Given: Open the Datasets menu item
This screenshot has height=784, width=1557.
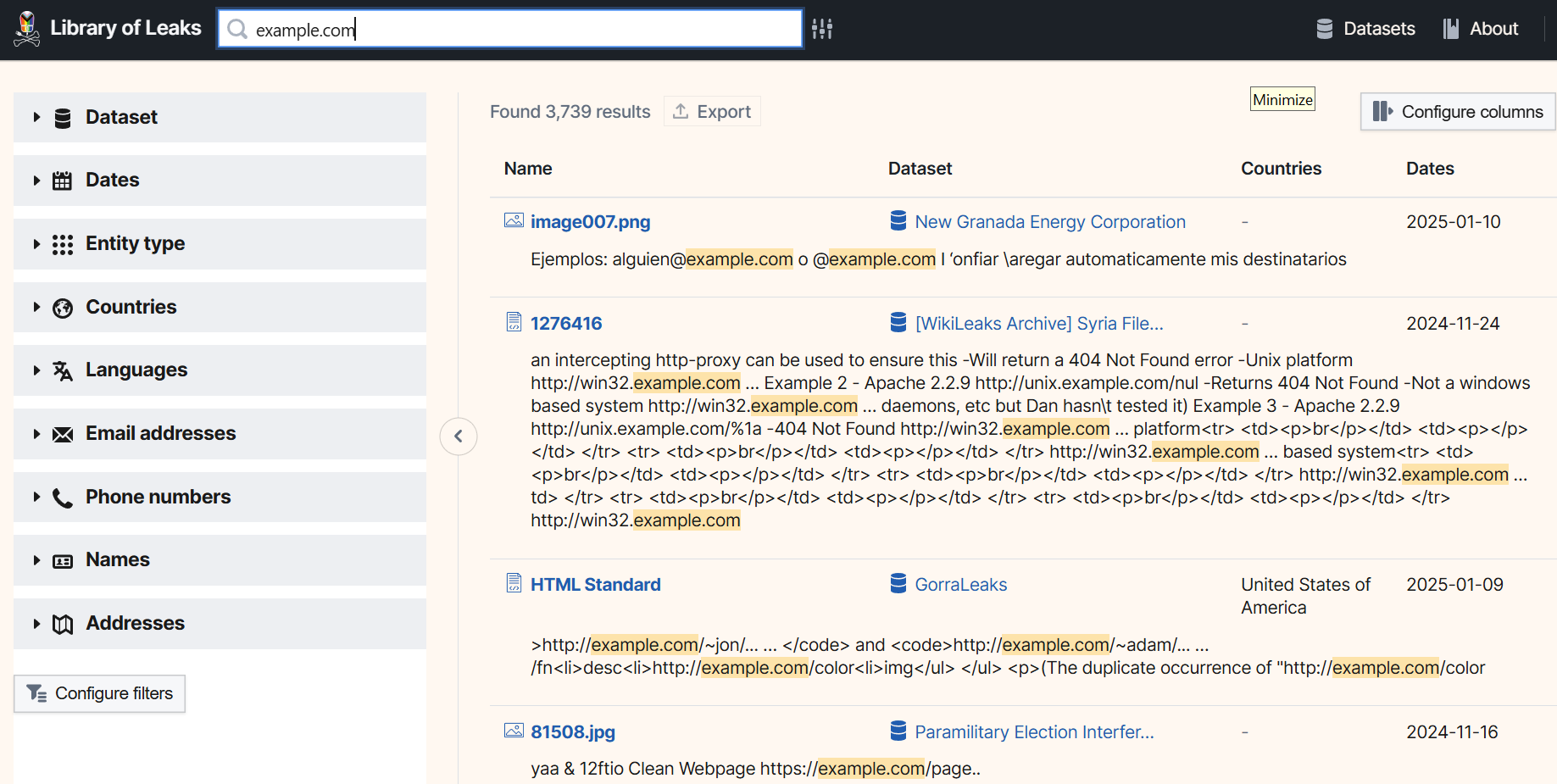Looking at the screenshot, I should coord(1365,29).
